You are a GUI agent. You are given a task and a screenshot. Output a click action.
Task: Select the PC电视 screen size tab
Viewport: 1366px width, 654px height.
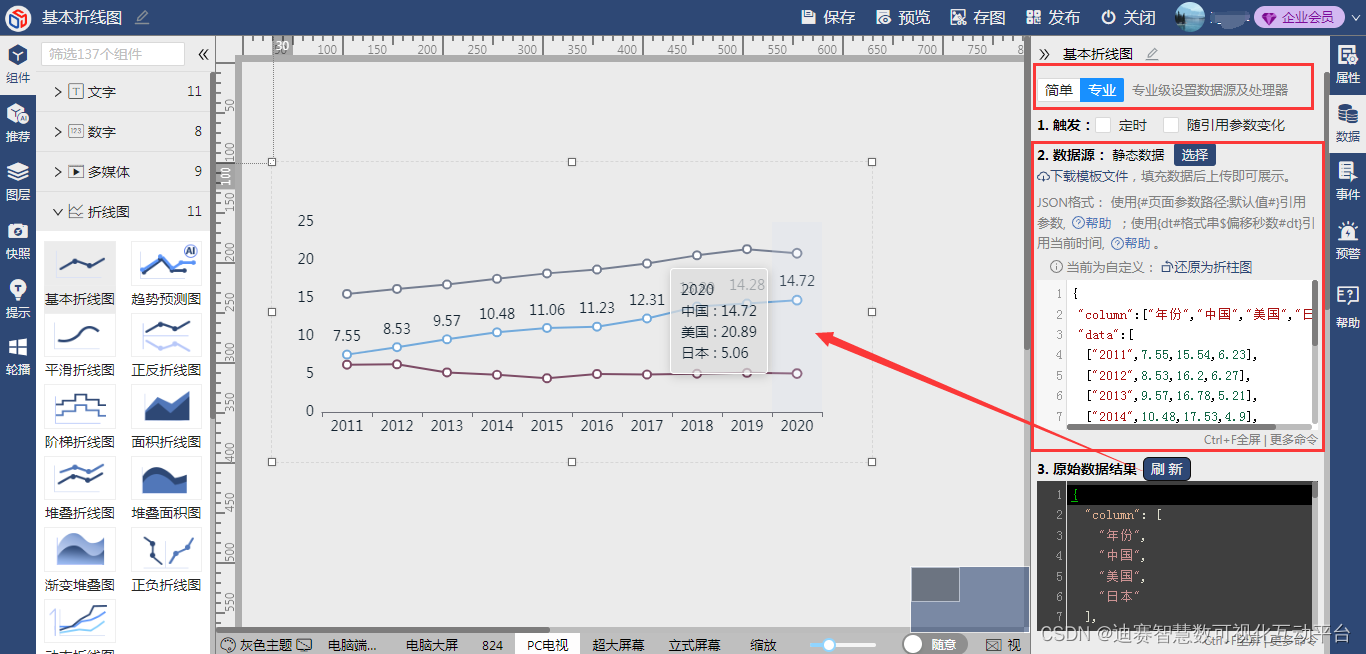(548, 645)
